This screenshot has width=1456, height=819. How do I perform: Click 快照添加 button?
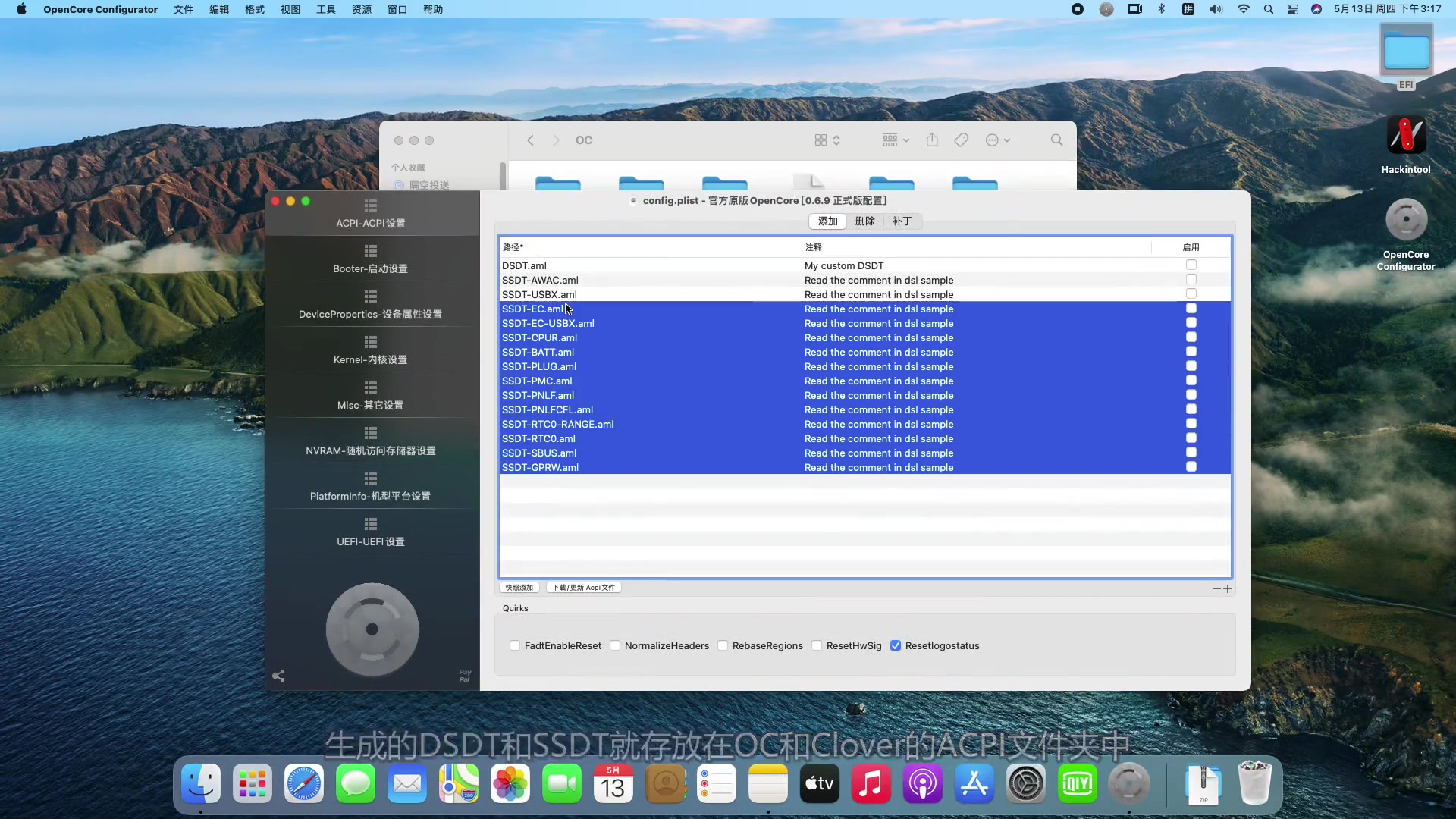[519, 588]
